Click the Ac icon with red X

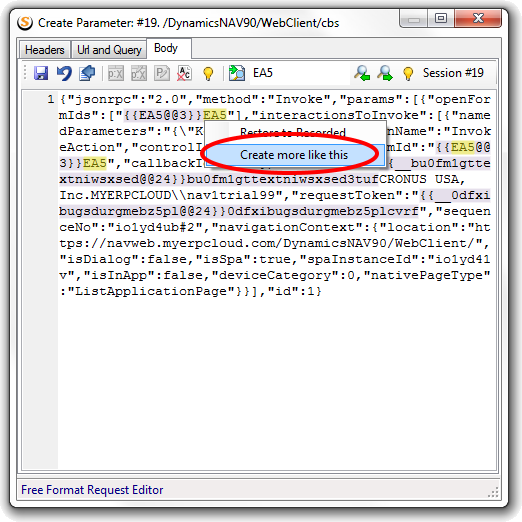tap(184, 73)
